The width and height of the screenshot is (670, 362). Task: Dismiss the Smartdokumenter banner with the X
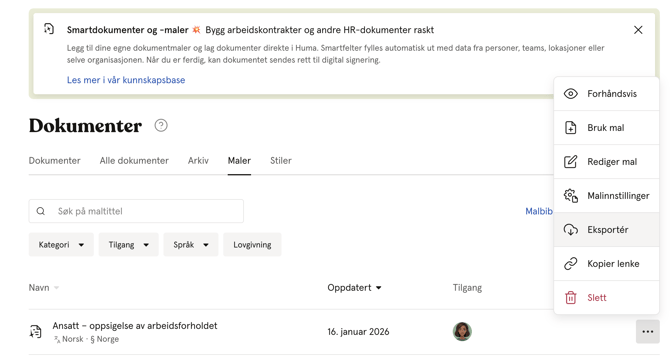click(x=638, y=30)
